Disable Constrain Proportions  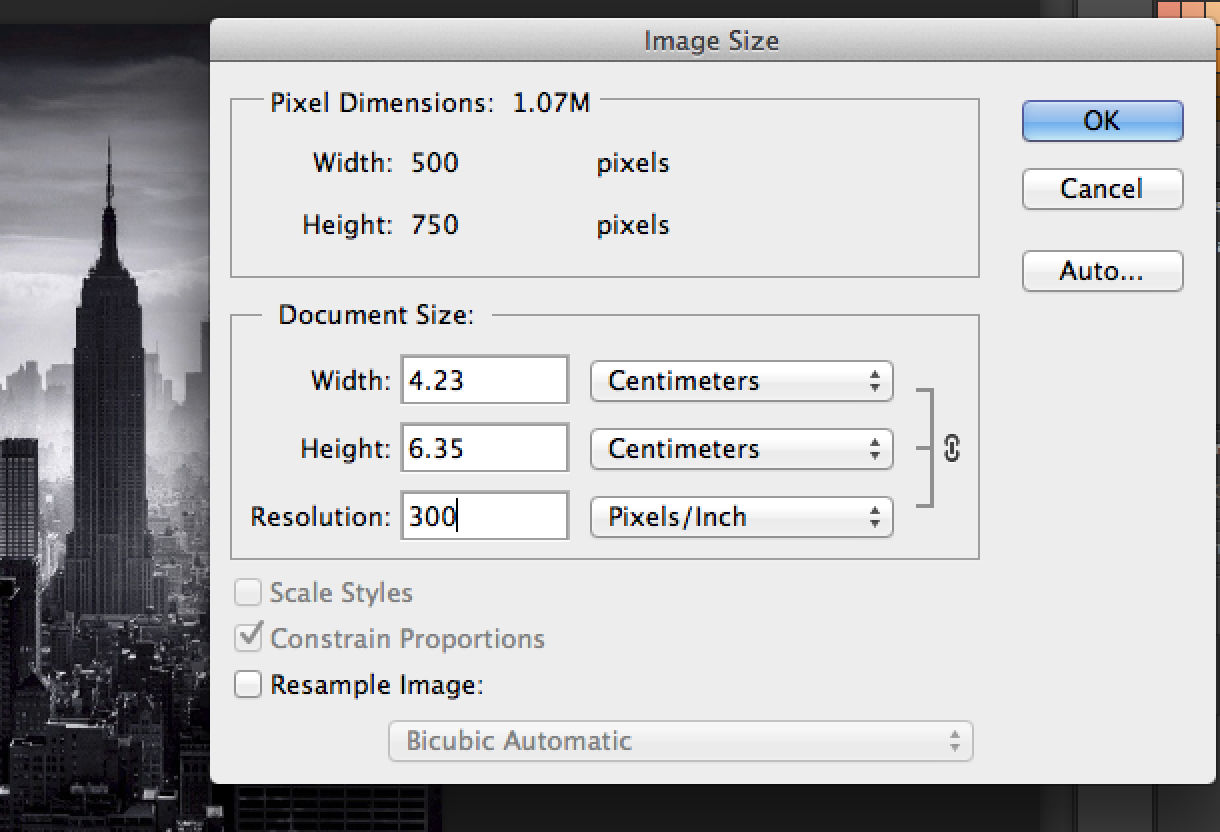tap(247, 638)
